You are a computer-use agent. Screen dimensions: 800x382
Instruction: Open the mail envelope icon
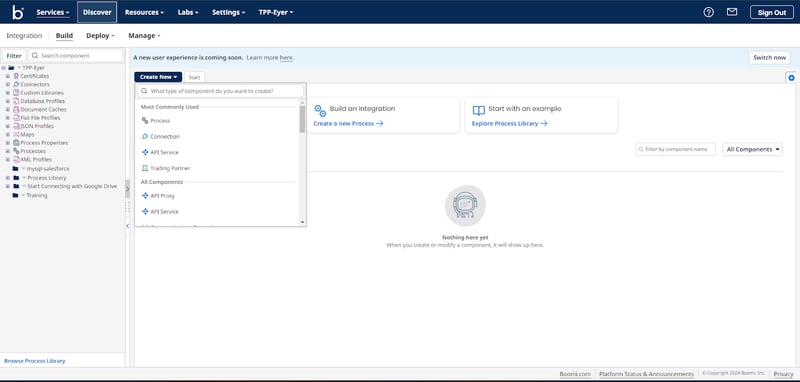(x=732, y=12)
